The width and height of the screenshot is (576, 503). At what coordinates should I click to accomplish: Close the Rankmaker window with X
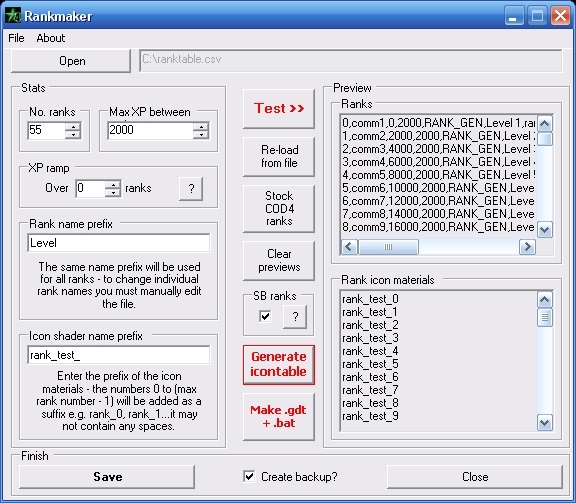560,16
